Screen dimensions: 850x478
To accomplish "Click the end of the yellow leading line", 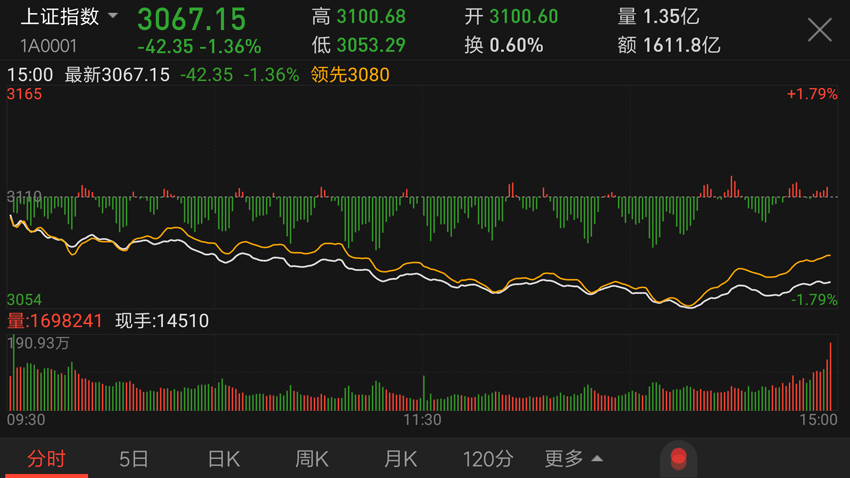I will click(828, 255).
